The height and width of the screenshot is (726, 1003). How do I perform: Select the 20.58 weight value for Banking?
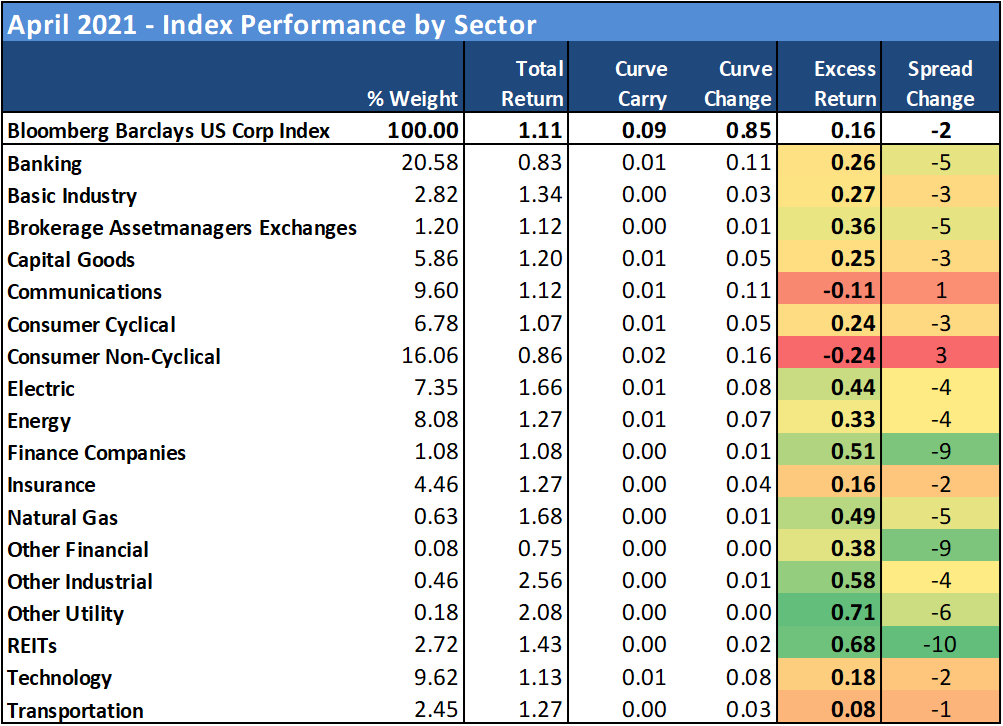tap(433, 164)
